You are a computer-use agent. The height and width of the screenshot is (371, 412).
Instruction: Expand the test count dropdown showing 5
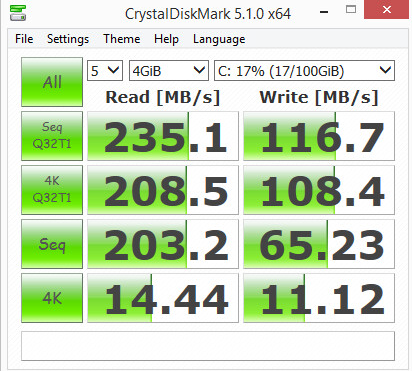coord(105,71)
